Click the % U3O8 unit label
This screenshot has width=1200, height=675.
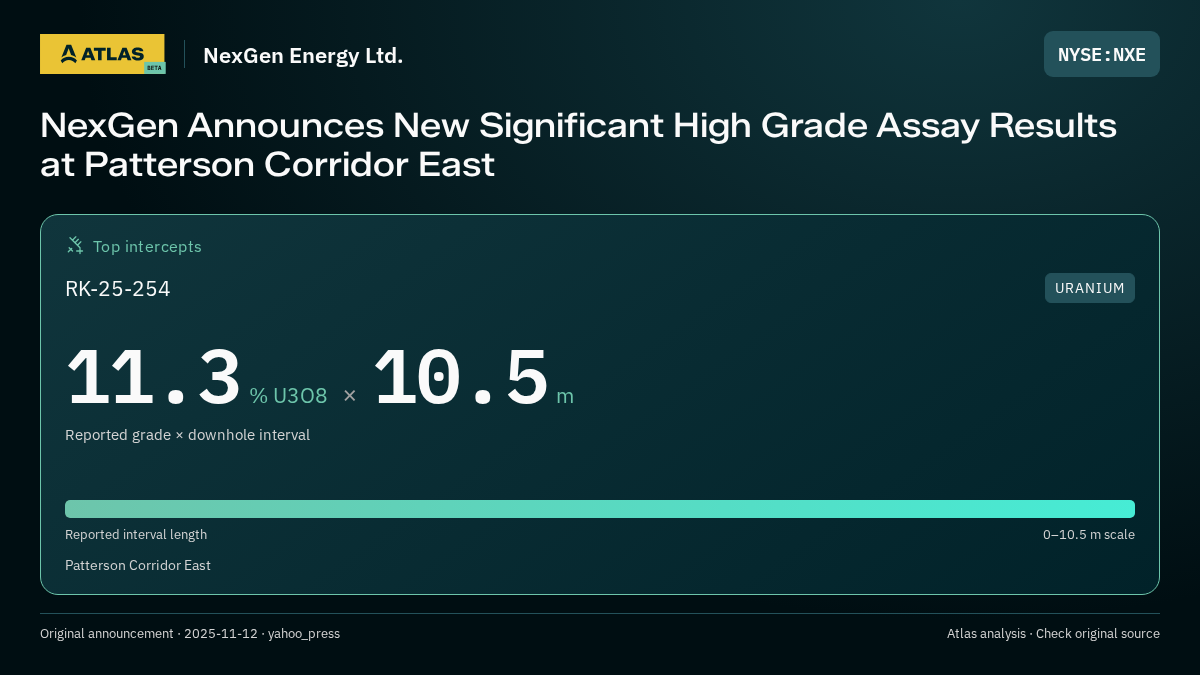click(288, 396)
